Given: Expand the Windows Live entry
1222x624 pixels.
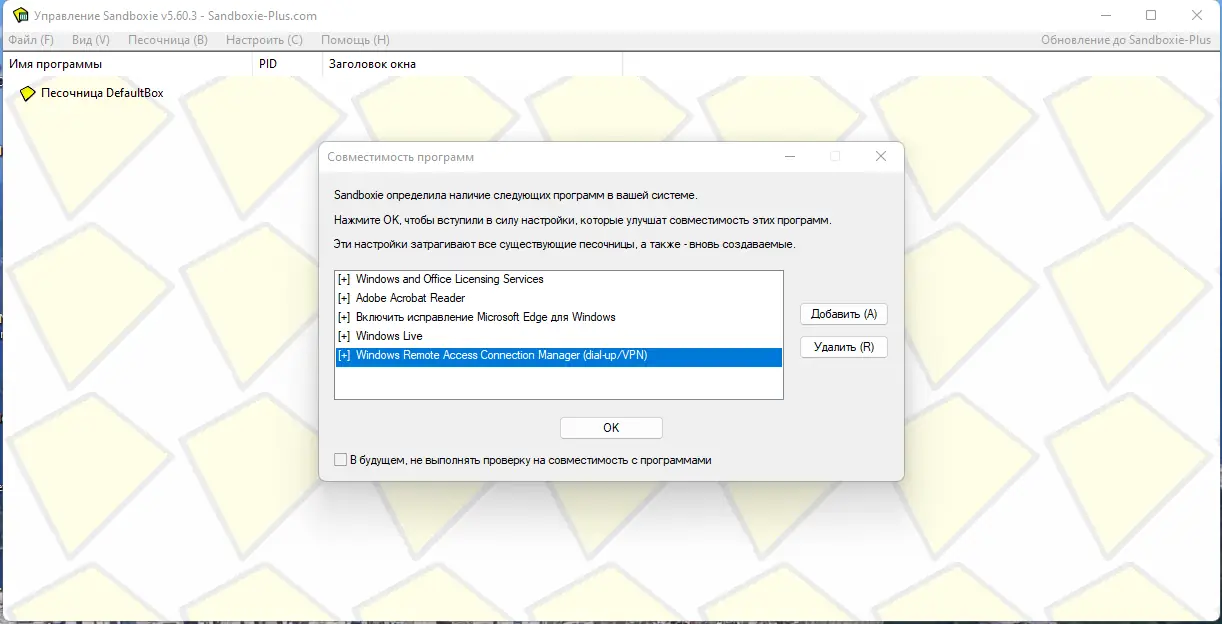Looking at the screenshot, I should [344, 336].
